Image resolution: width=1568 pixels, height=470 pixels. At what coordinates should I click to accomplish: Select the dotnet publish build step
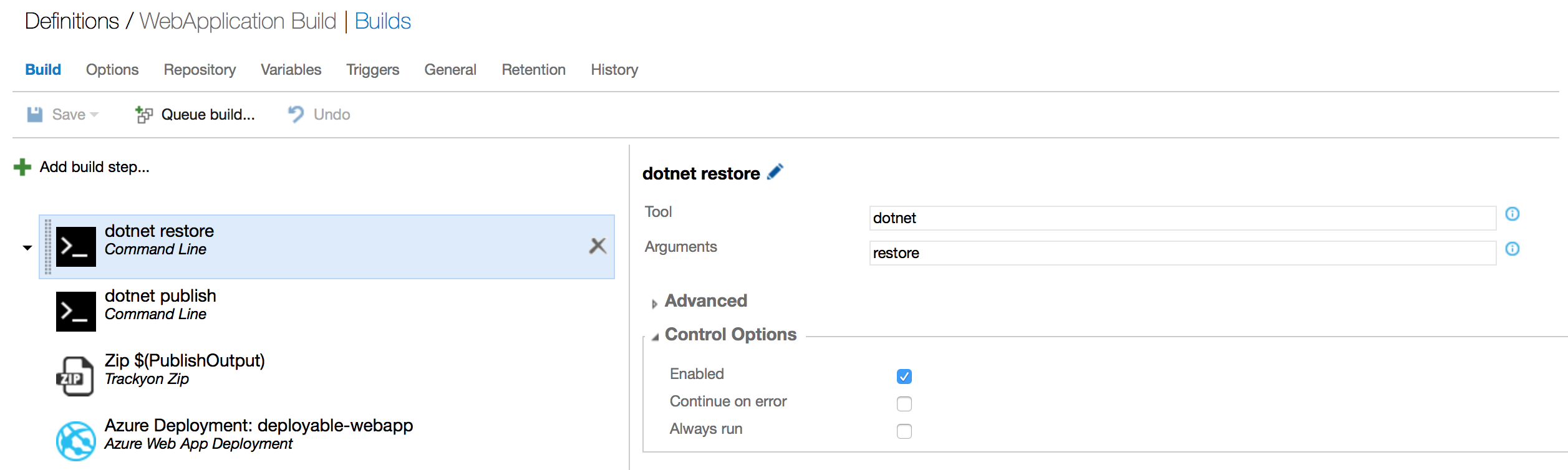[x=327, y=312]
